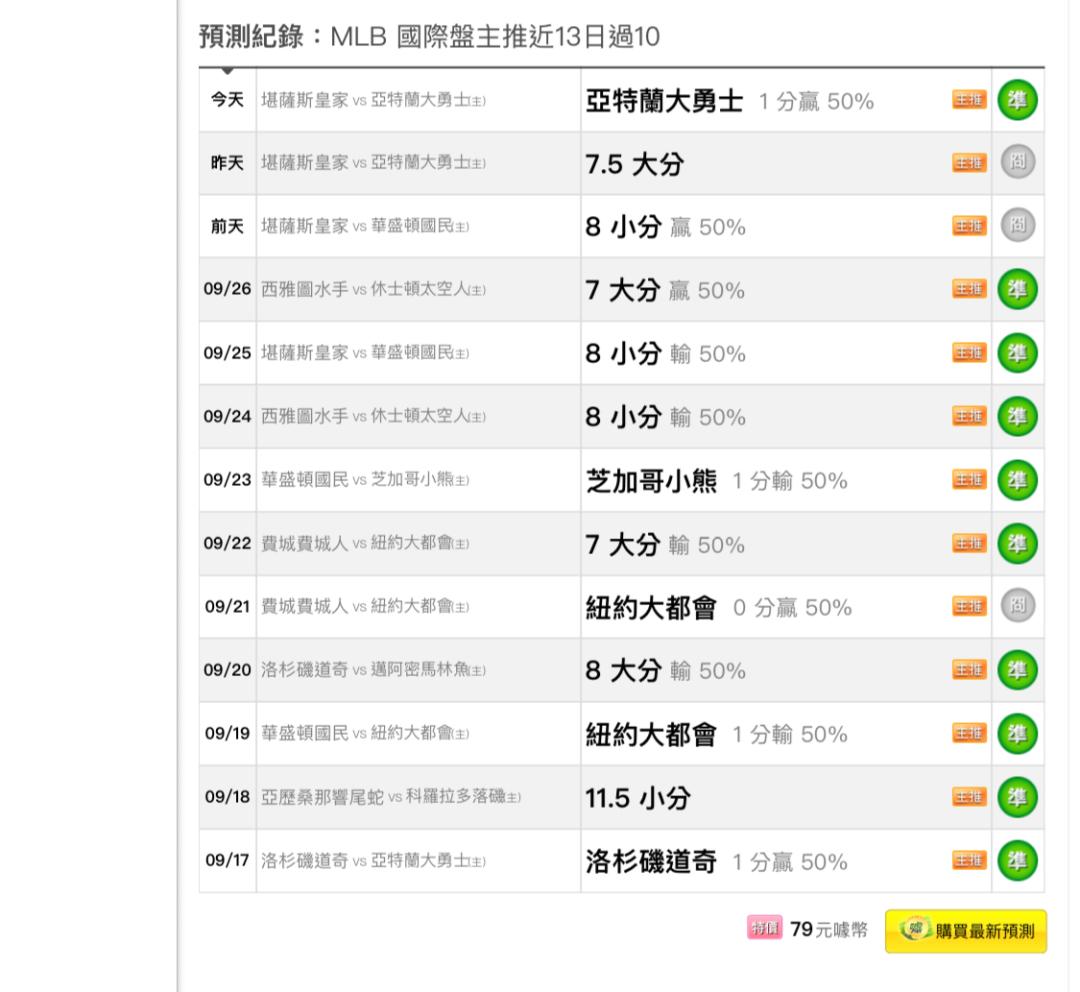Select the 09/21 date cell

coord(227,606)
